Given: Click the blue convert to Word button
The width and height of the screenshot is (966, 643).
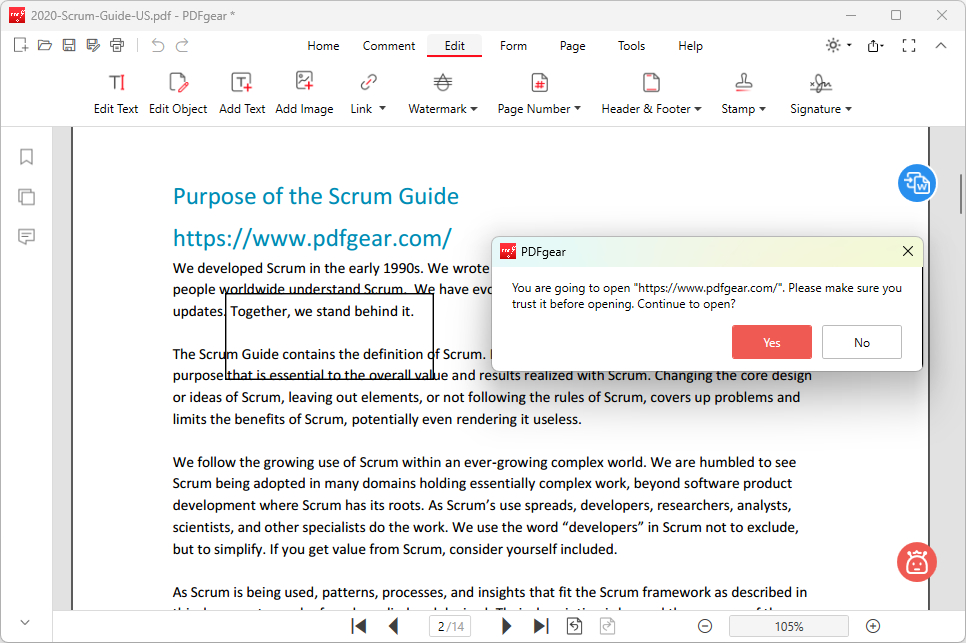Looking at the screenshot, I should tap(916, 183).
